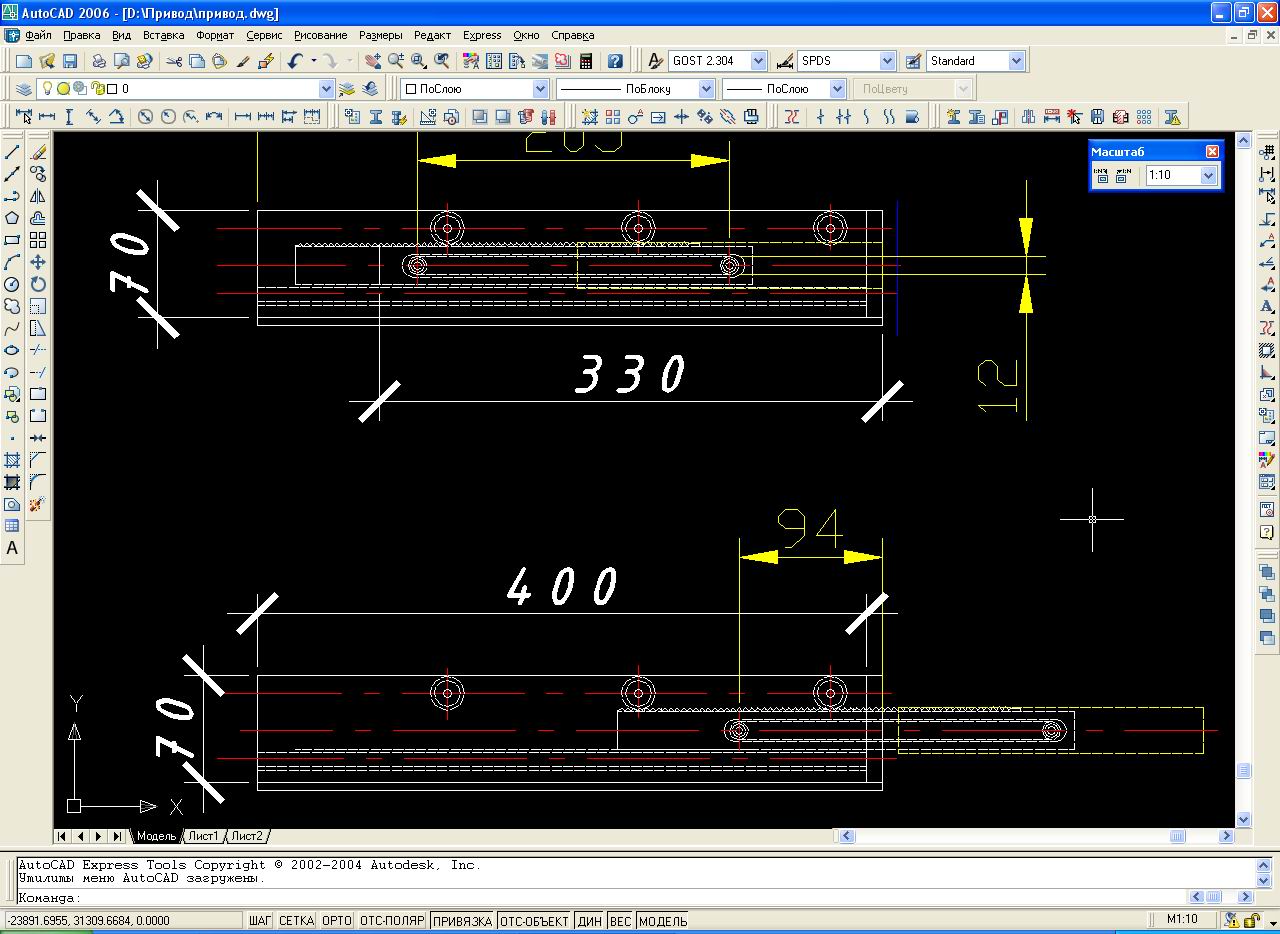Open the ПоСлою color control box

(x=474, y=89)
